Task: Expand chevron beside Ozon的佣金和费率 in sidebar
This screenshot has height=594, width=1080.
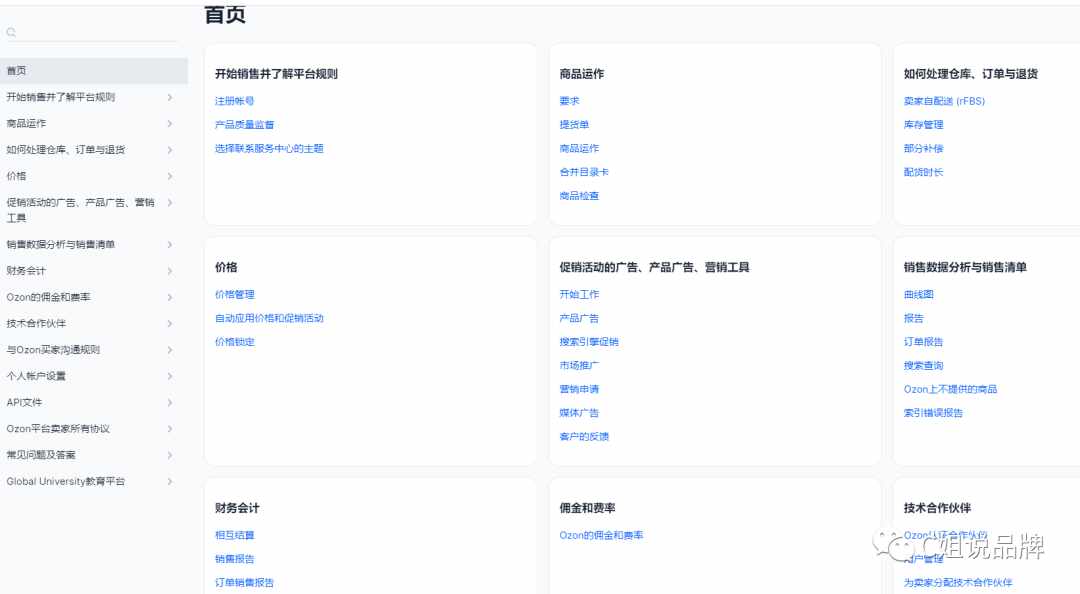Action: coord(169,297)
